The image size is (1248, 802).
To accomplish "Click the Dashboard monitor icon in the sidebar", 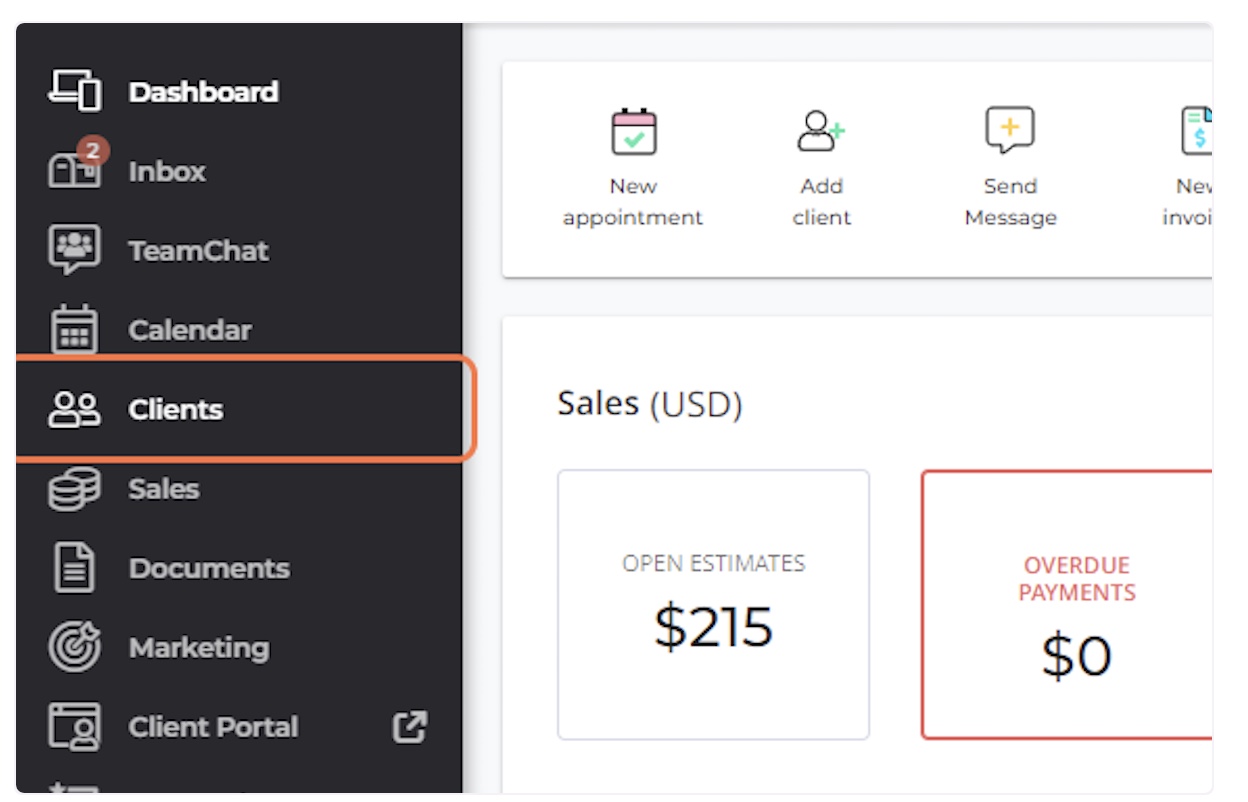I will 75,91.
